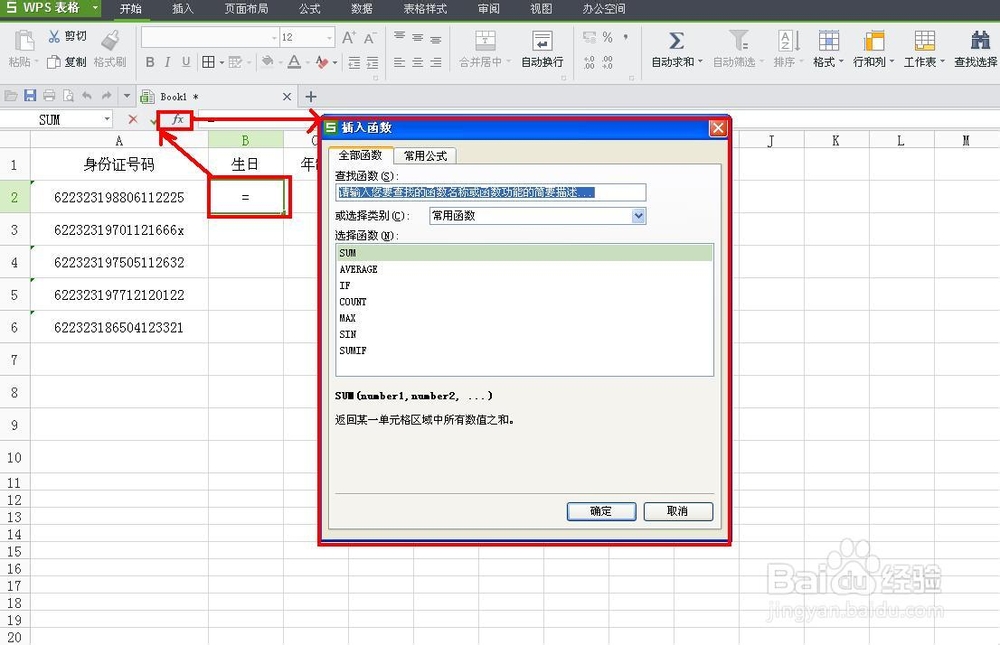Click the 确定 button
This screenshot has height=645, width=1000.
(601, 511)
